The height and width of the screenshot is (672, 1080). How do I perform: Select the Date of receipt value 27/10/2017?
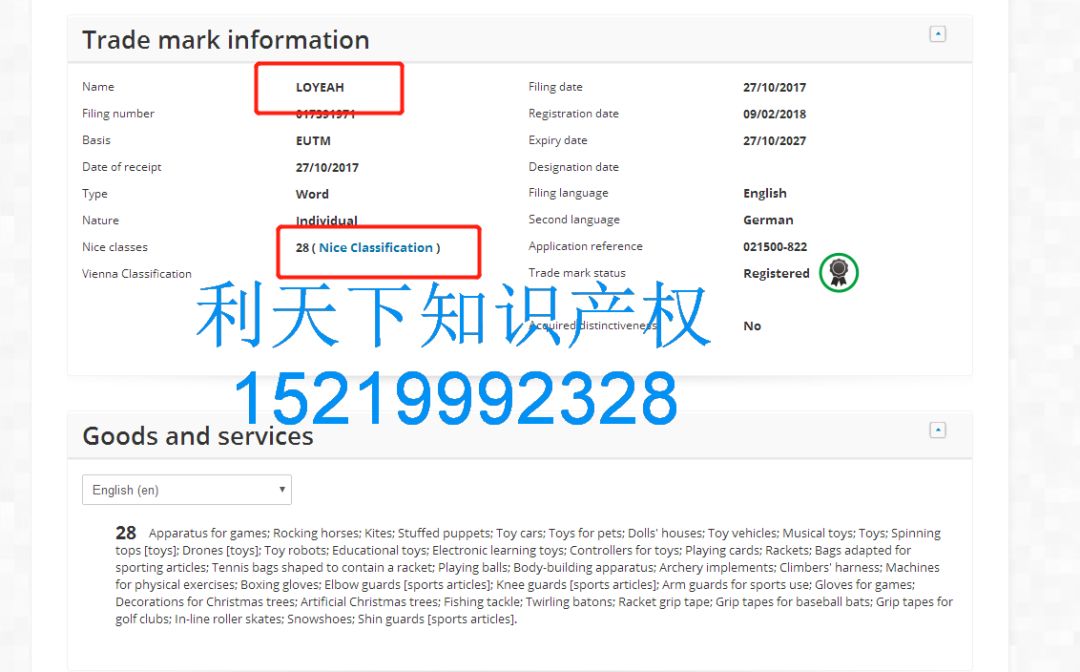click(x=327, y=167)
